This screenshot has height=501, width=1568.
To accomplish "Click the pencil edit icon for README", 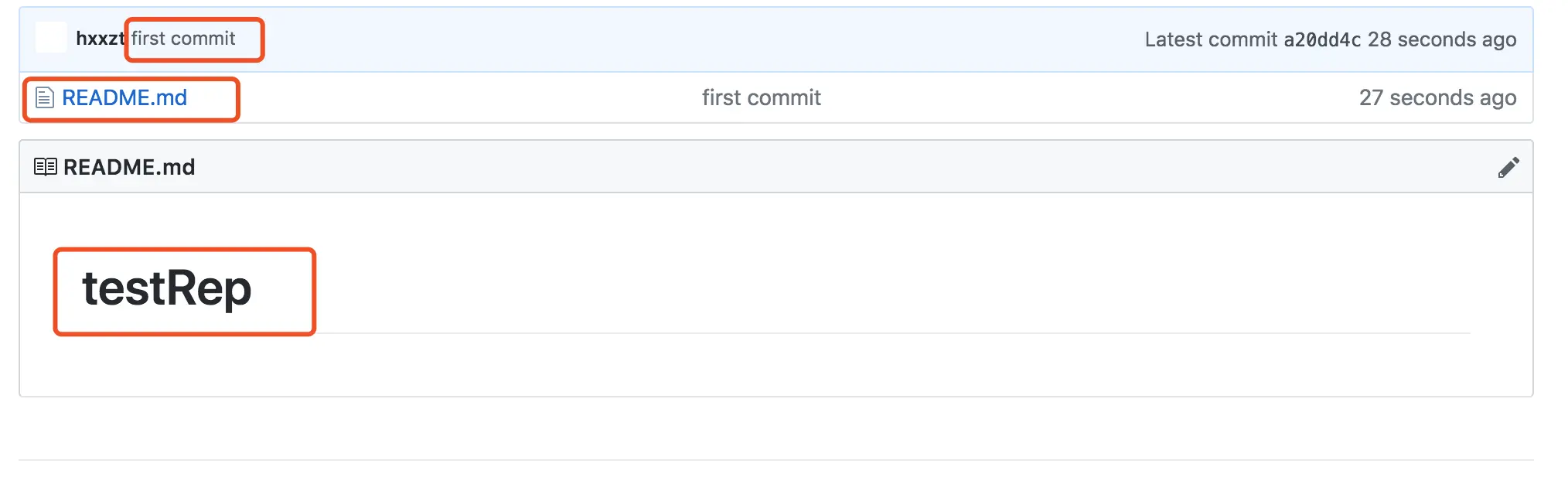I will point(1508,168).
